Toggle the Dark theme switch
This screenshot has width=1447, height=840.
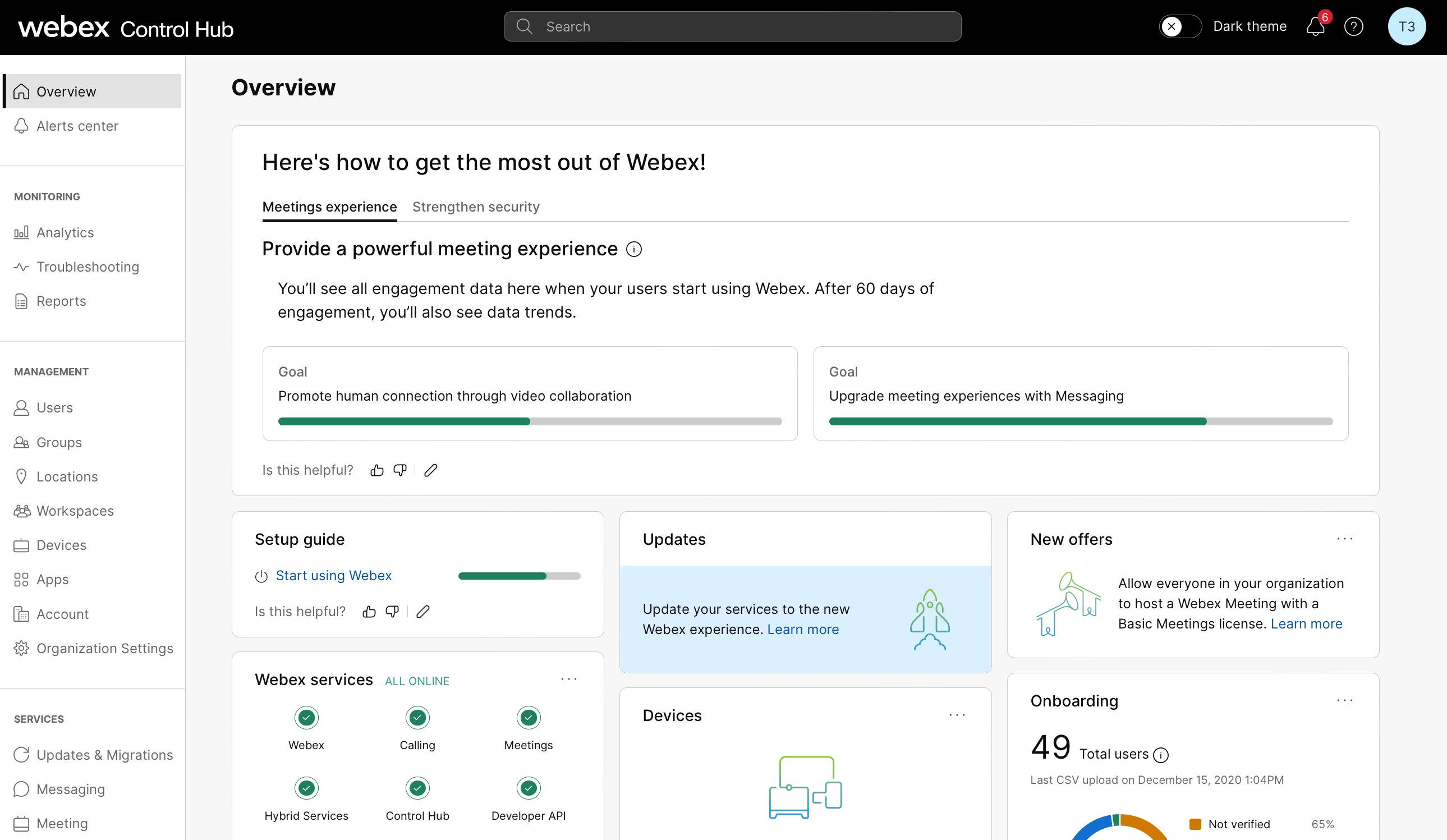(1179, 27)
